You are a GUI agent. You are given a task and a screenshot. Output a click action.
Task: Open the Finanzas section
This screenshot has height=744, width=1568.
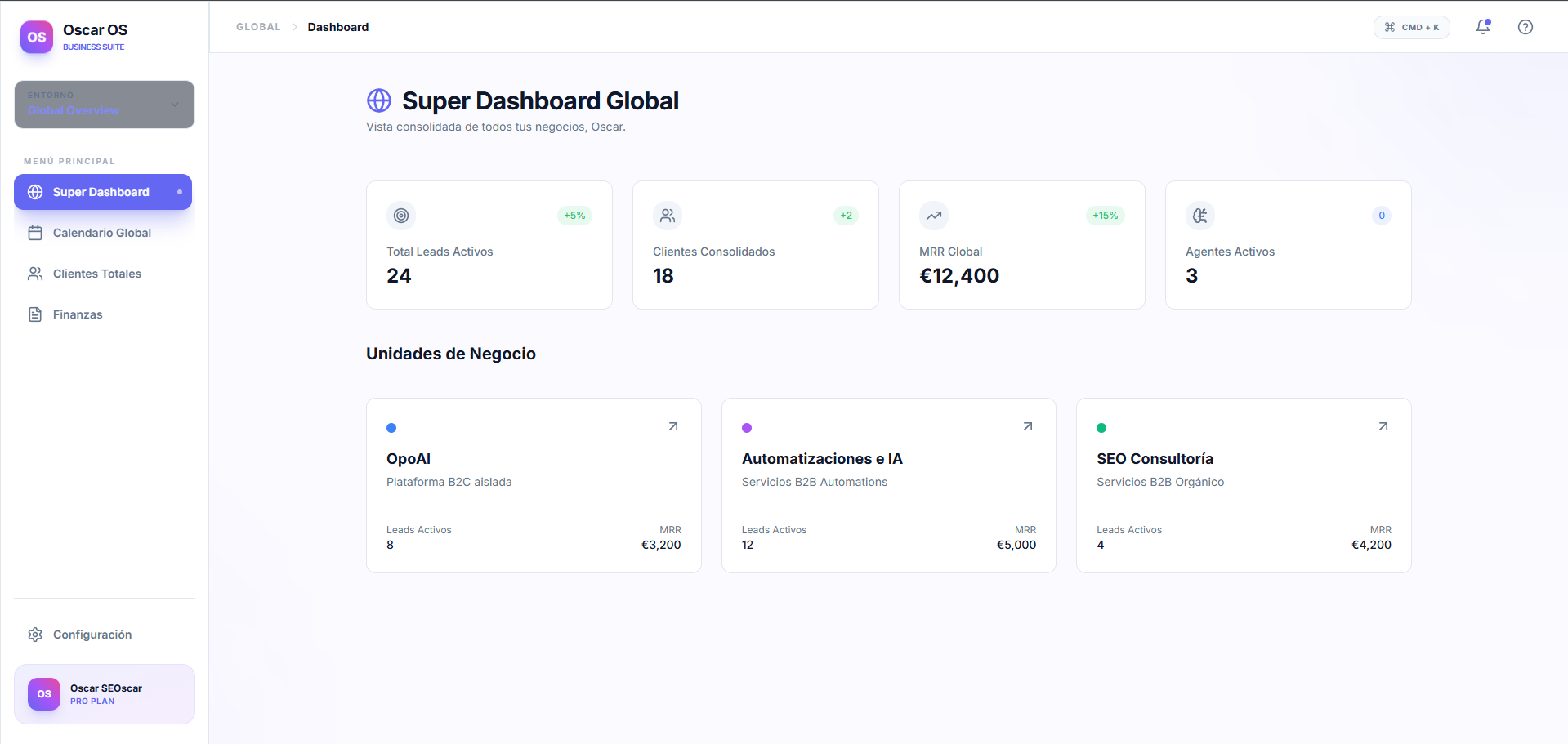coord(78,314)
